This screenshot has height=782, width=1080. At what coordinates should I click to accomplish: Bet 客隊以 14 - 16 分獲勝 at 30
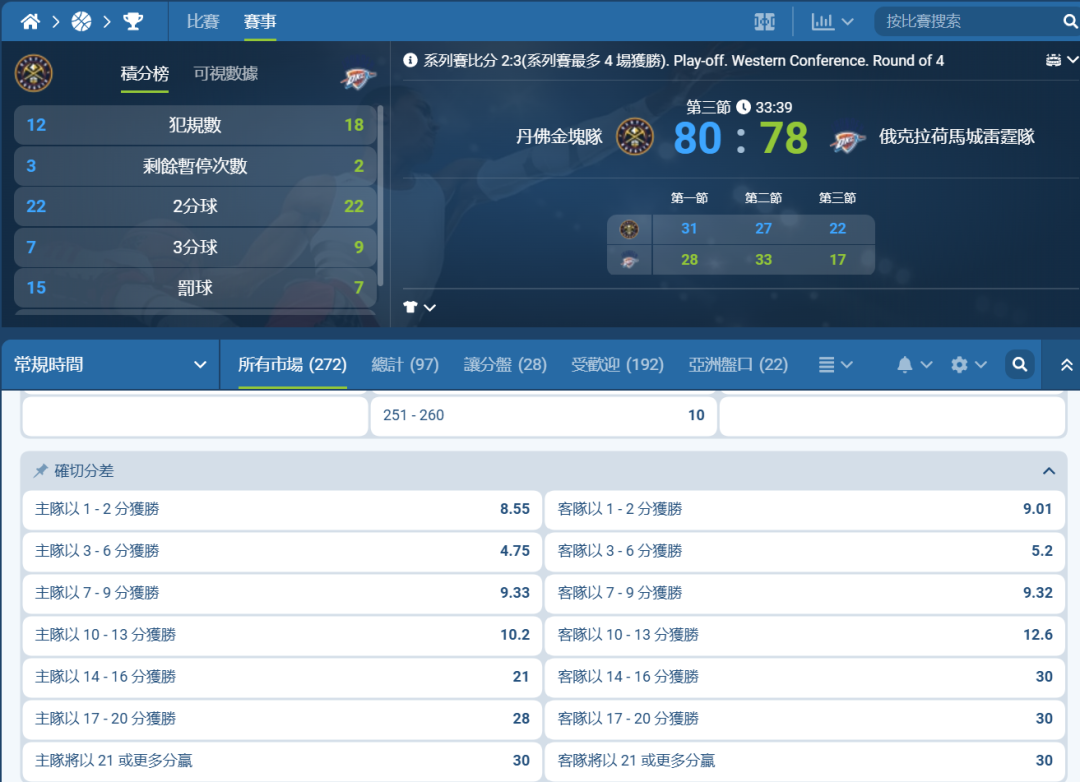tap(804, 677)
